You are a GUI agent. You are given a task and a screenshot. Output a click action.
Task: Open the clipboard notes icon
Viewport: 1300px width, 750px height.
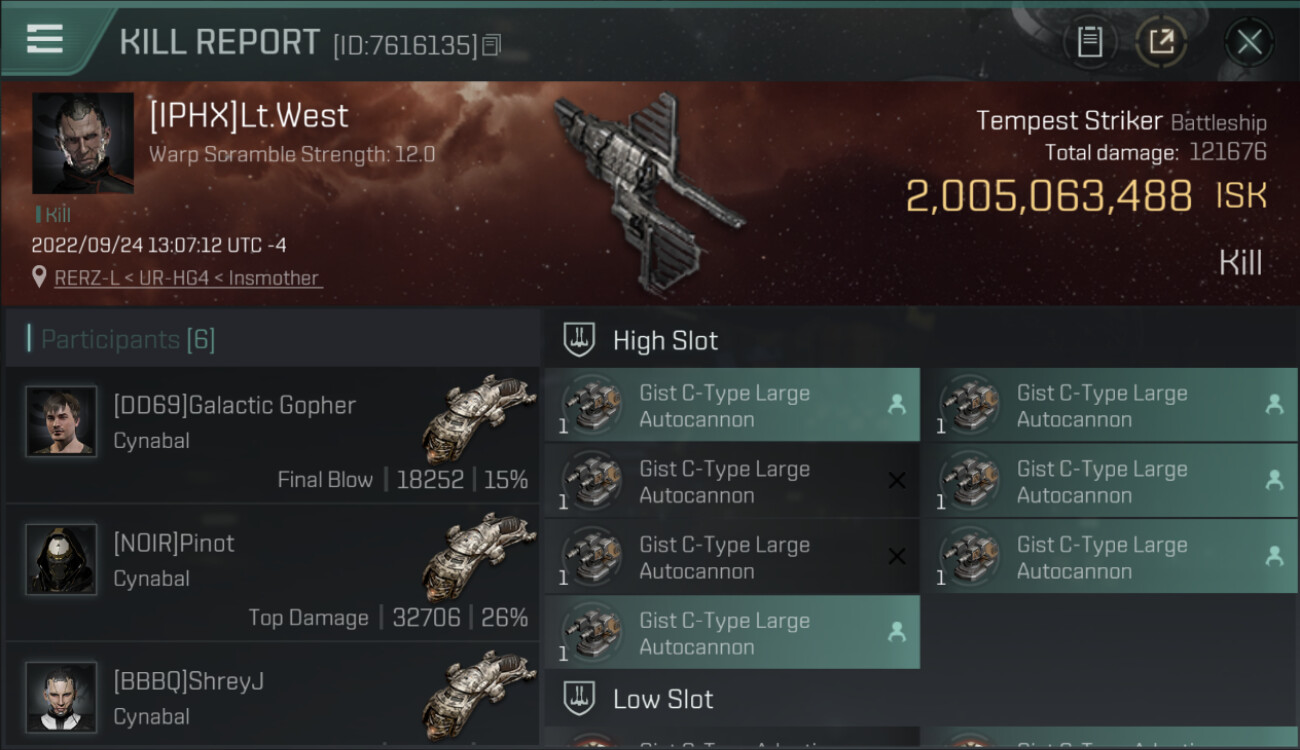click(x=1090, y=42)
